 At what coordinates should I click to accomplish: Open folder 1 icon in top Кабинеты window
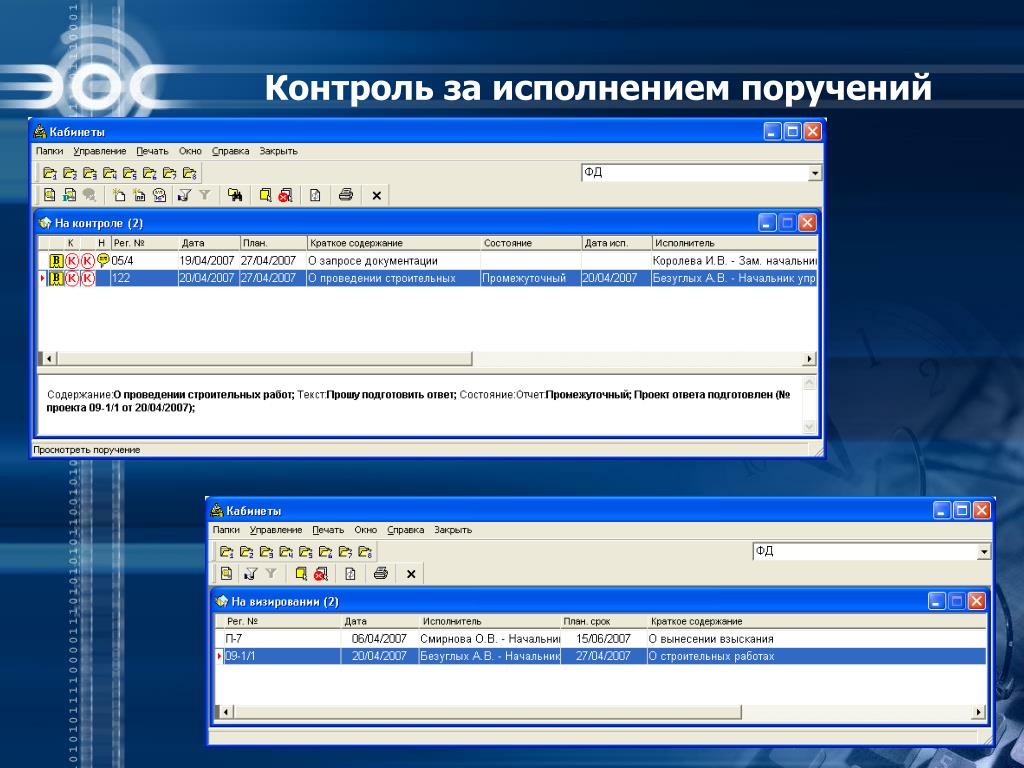[50, 174]
